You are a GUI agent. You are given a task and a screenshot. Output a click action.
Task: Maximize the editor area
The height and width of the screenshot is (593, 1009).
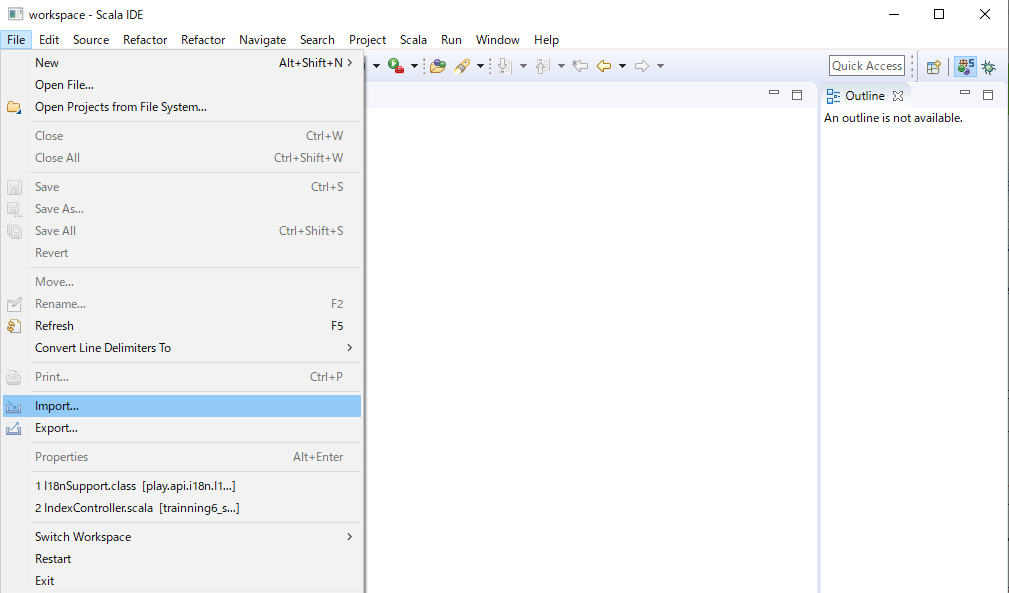tap(797, 95)
